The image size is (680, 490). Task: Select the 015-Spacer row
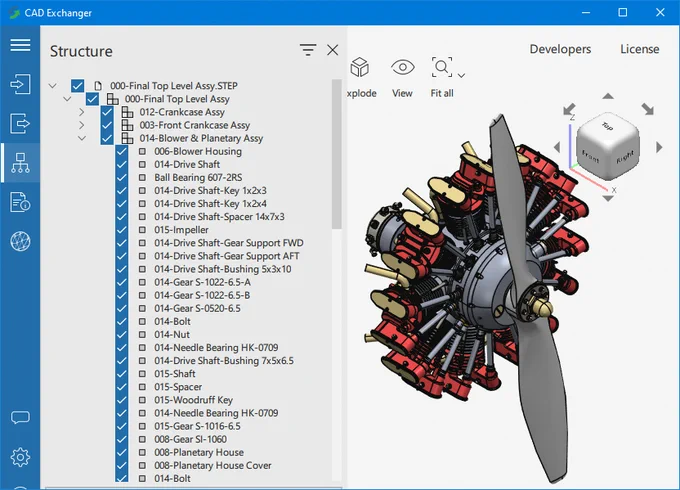pyautogui.click(x=178, y=387)
